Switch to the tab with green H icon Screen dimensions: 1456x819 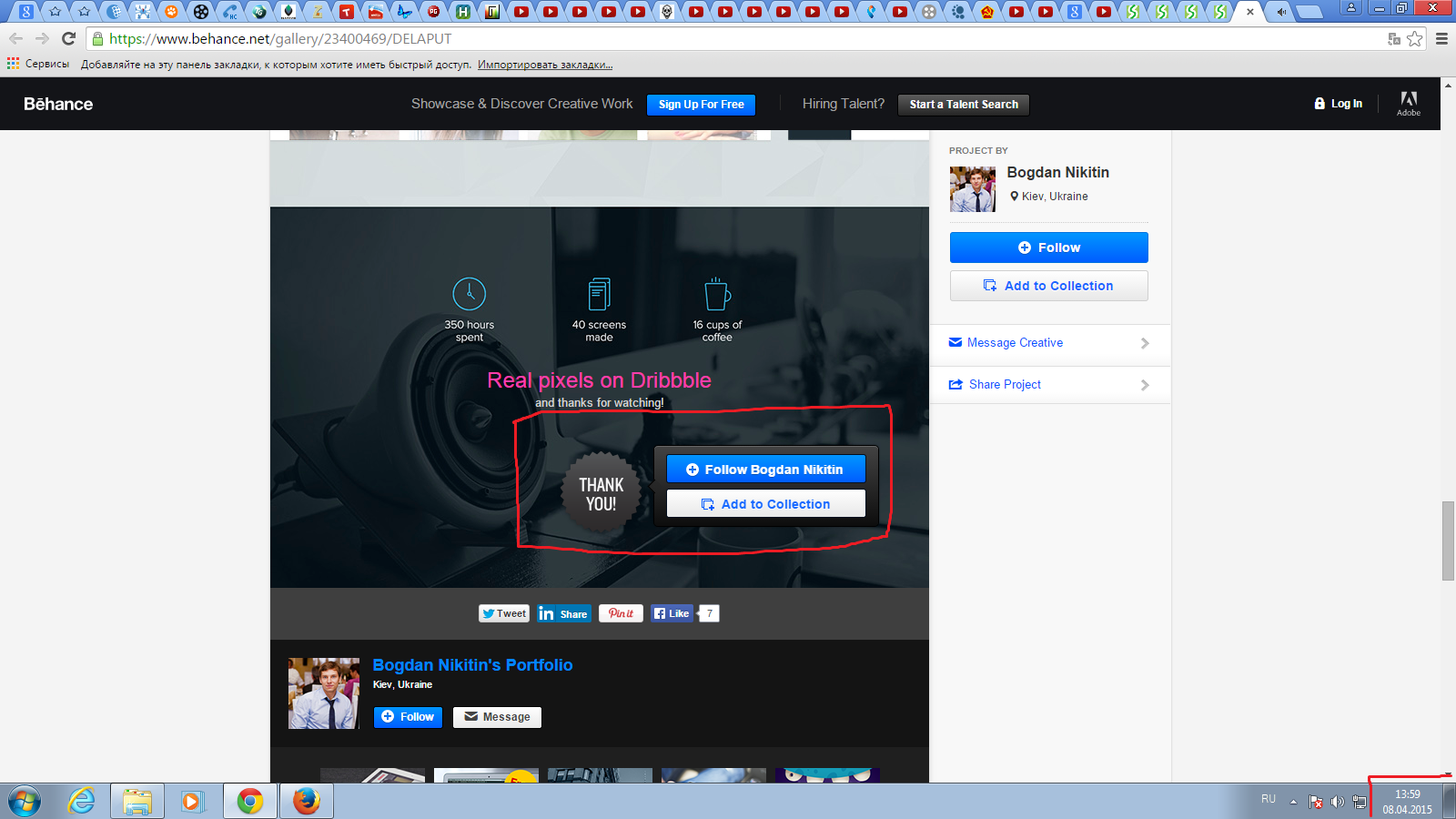(x=463, y=12)
